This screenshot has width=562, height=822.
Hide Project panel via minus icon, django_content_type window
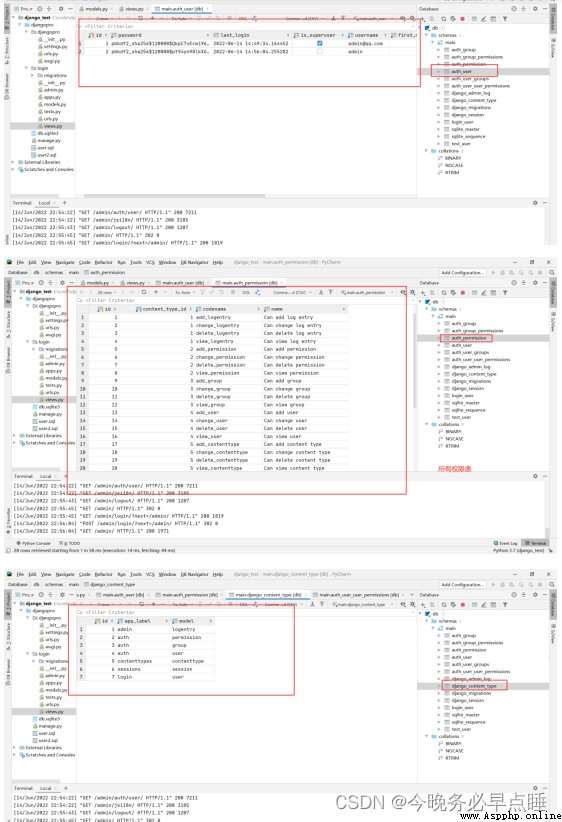(x=71, y=595)
